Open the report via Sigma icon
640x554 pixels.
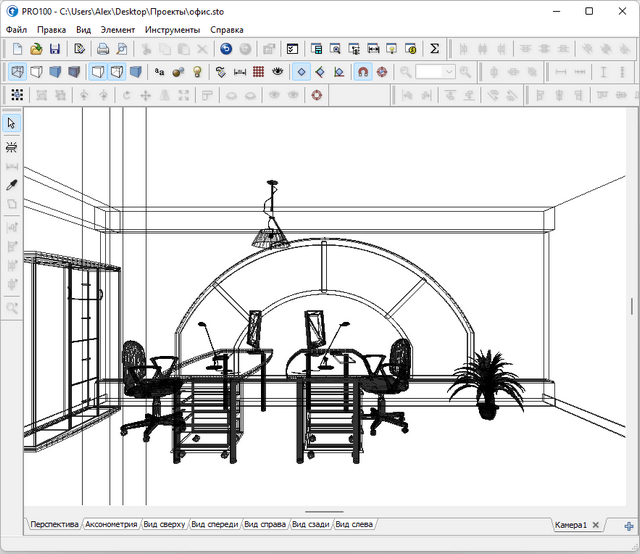point(434,48)
